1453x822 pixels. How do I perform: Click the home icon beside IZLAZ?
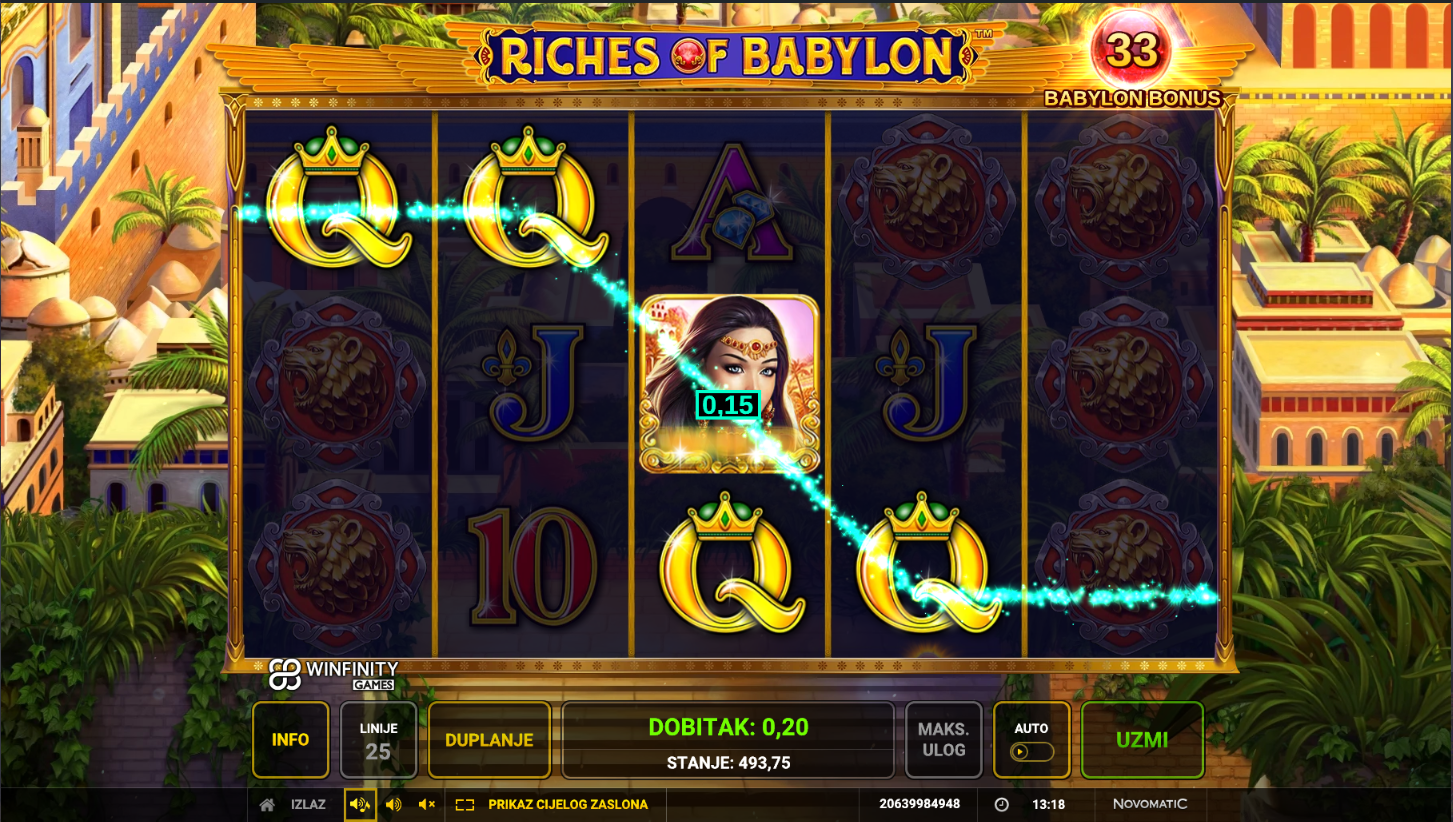pyautogui.click(x=267, y=804)
